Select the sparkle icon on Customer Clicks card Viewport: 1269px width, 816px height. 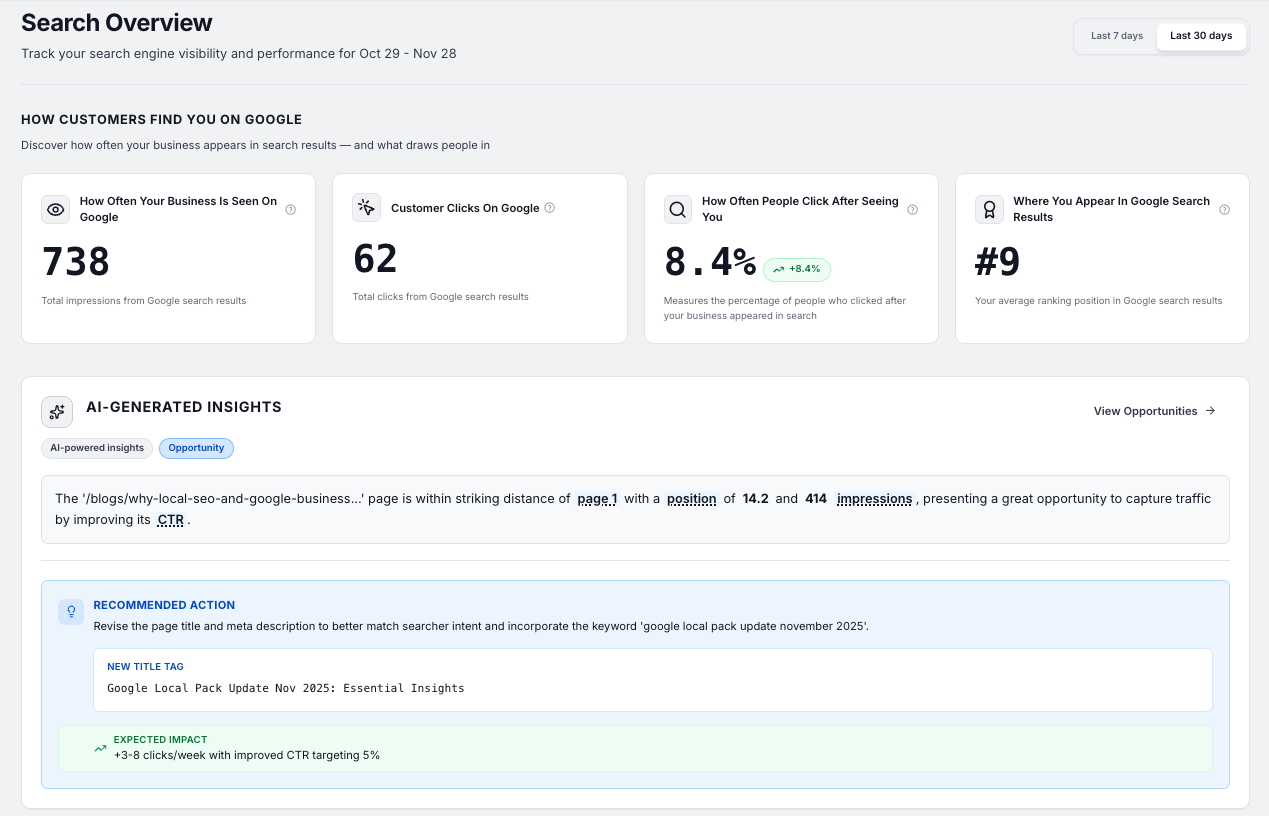(x=367, y=207)
